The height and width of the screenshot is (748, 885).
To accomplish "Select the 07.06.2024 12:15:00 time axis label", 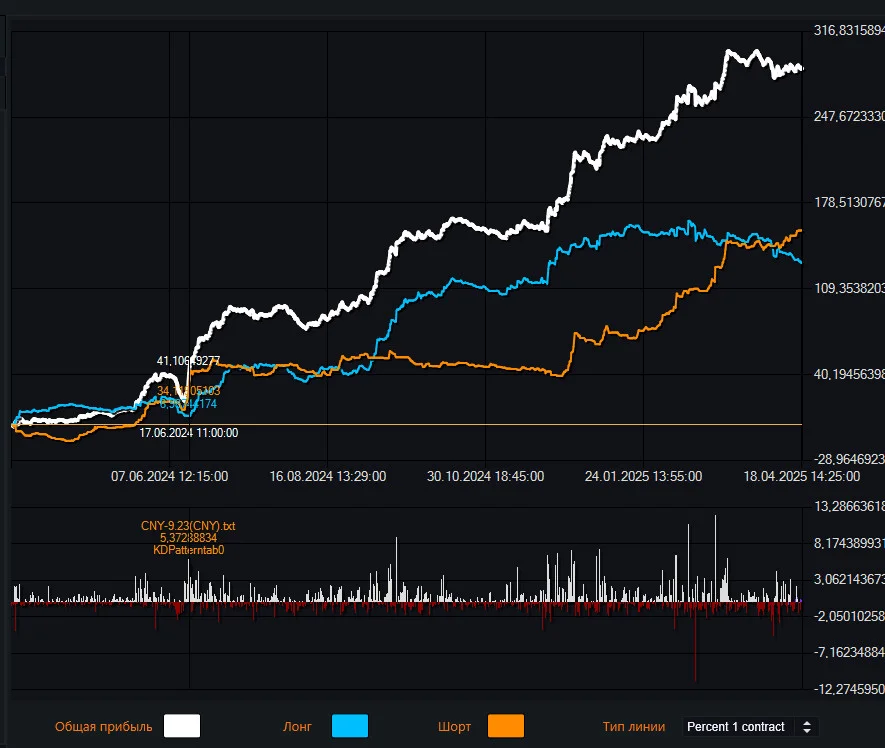I will click(x=169, y=476).
